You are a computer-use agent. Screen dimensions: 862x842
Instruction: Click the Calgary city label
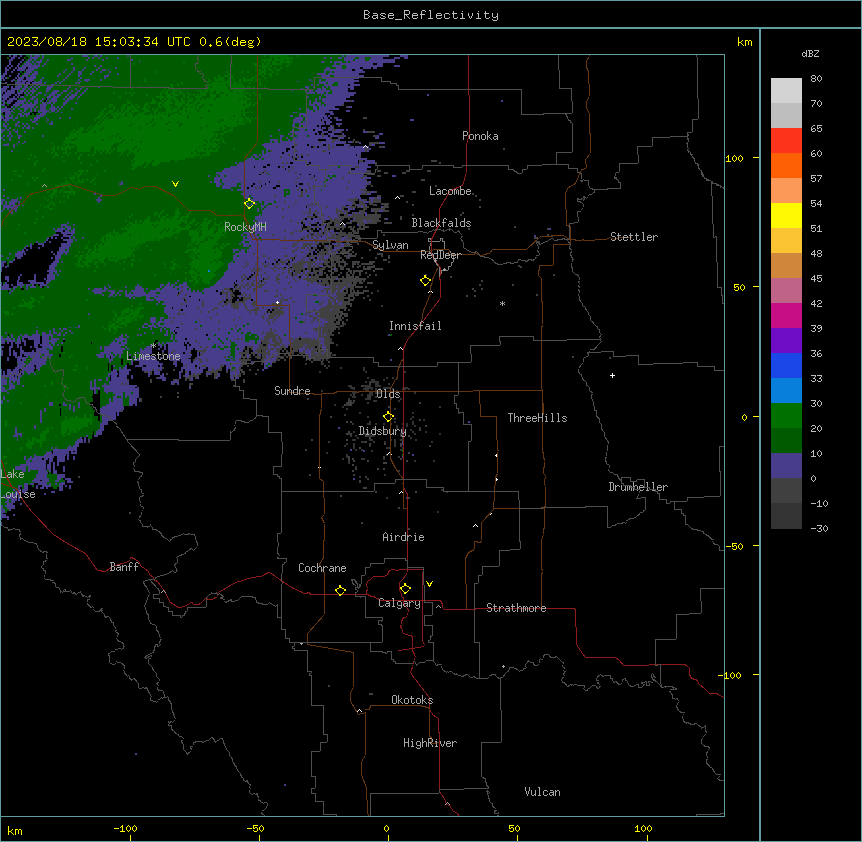pyautogui.click(x=399, y=603)
